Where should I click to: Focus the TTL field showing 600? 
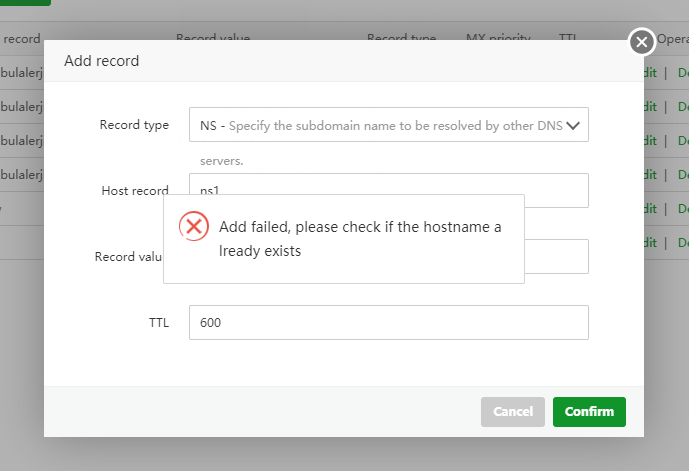[x=388, y=323]
